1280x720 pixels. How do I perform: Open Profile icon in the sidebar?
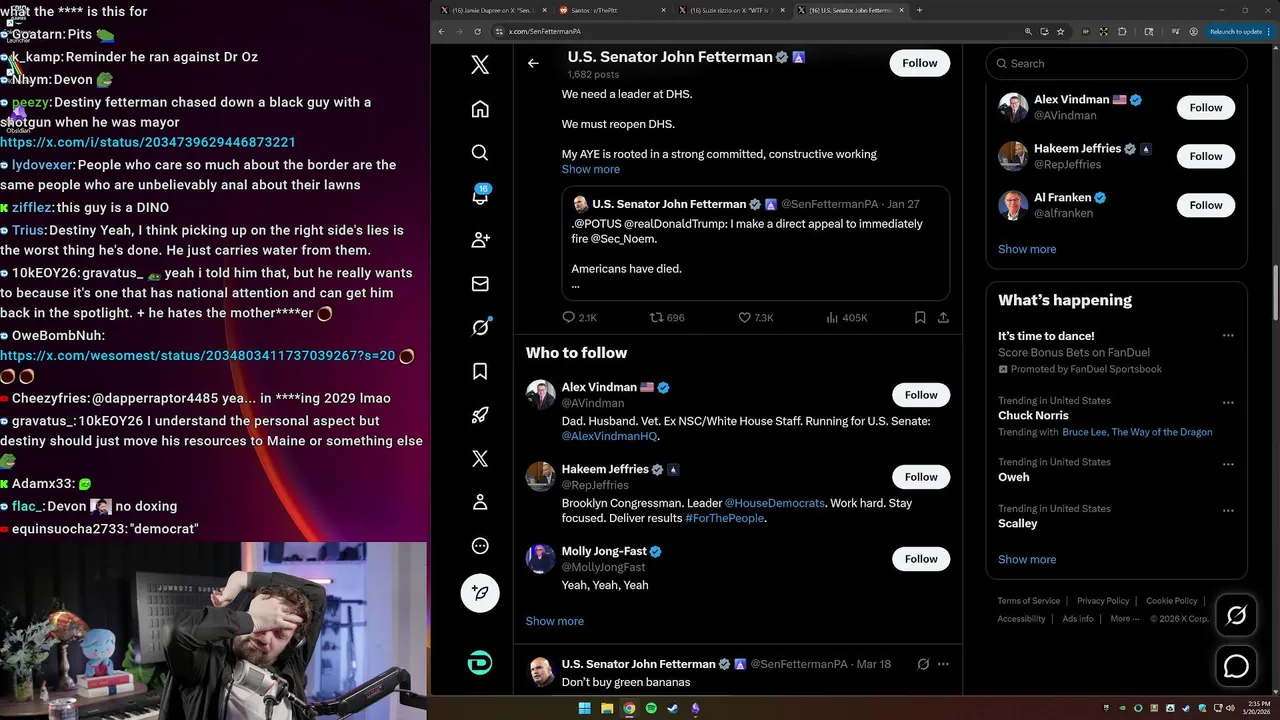pyautogui.click(x=480, y=502)
